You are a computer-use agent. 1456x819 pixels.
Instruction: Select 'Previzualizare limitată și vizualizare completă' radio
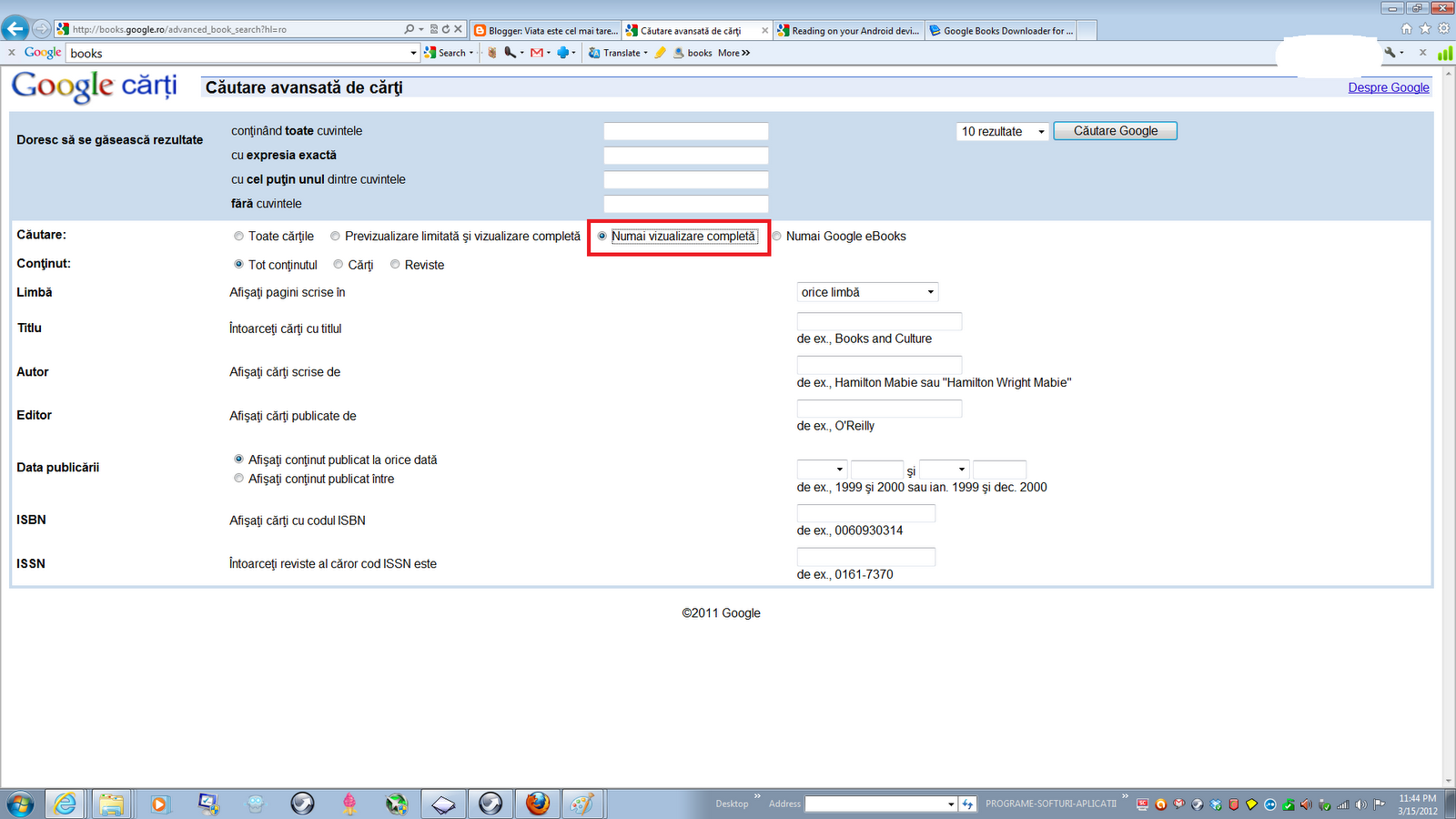click(335, 237)
